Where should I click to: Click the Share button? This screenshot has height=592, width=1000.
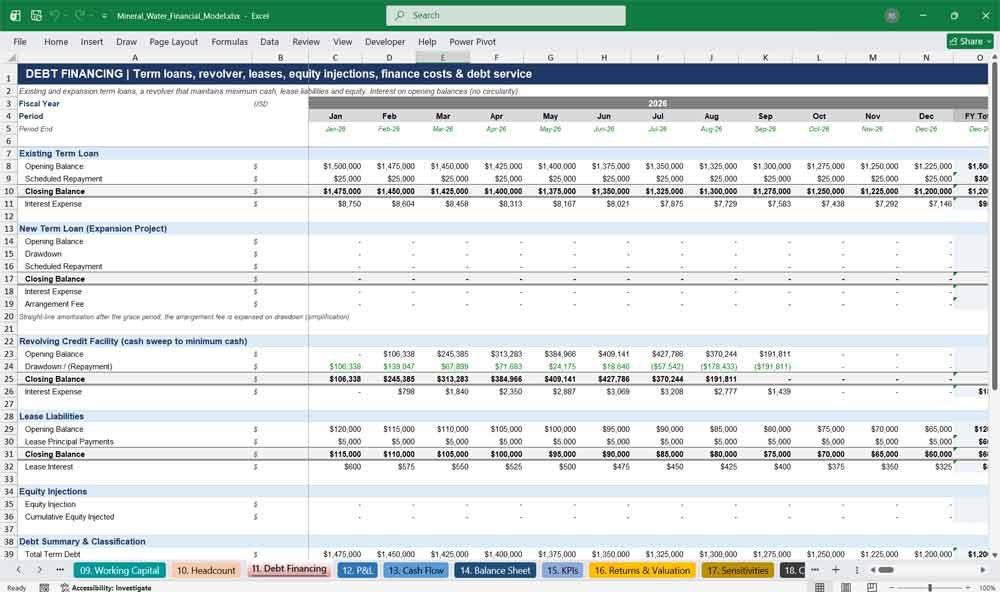(970, 41)
